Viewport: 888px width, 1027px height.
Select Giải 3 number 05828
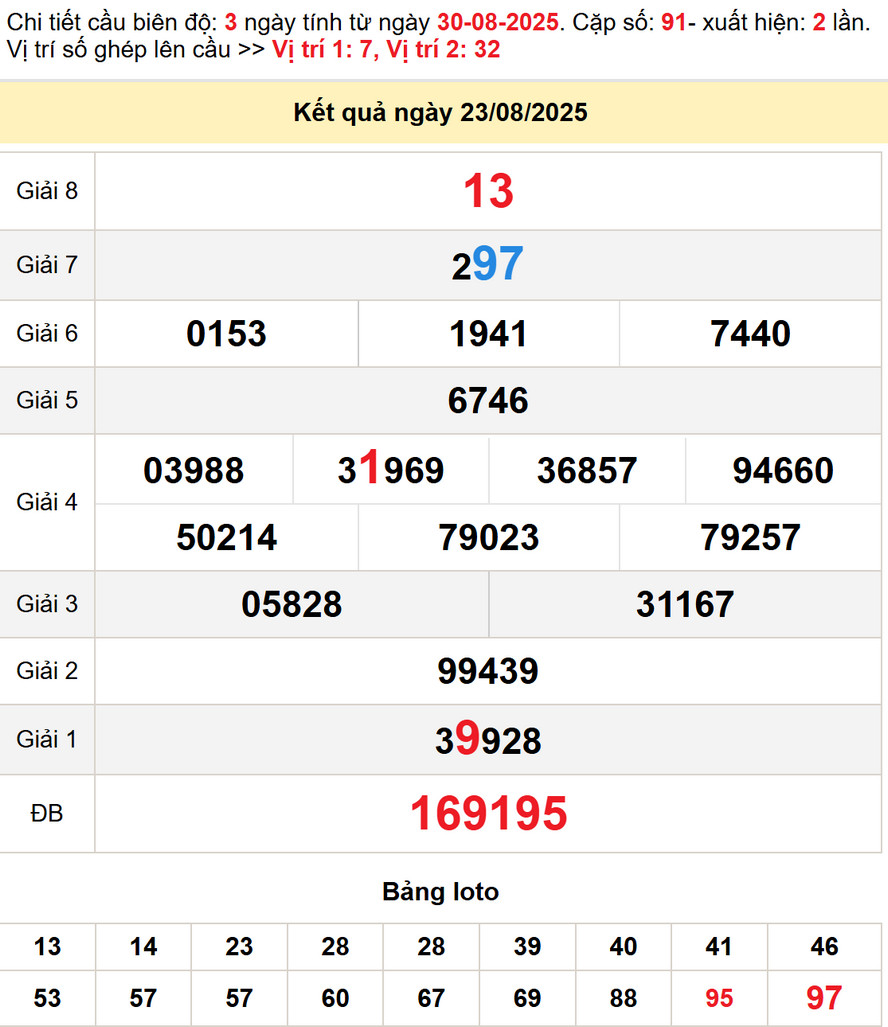292,604
